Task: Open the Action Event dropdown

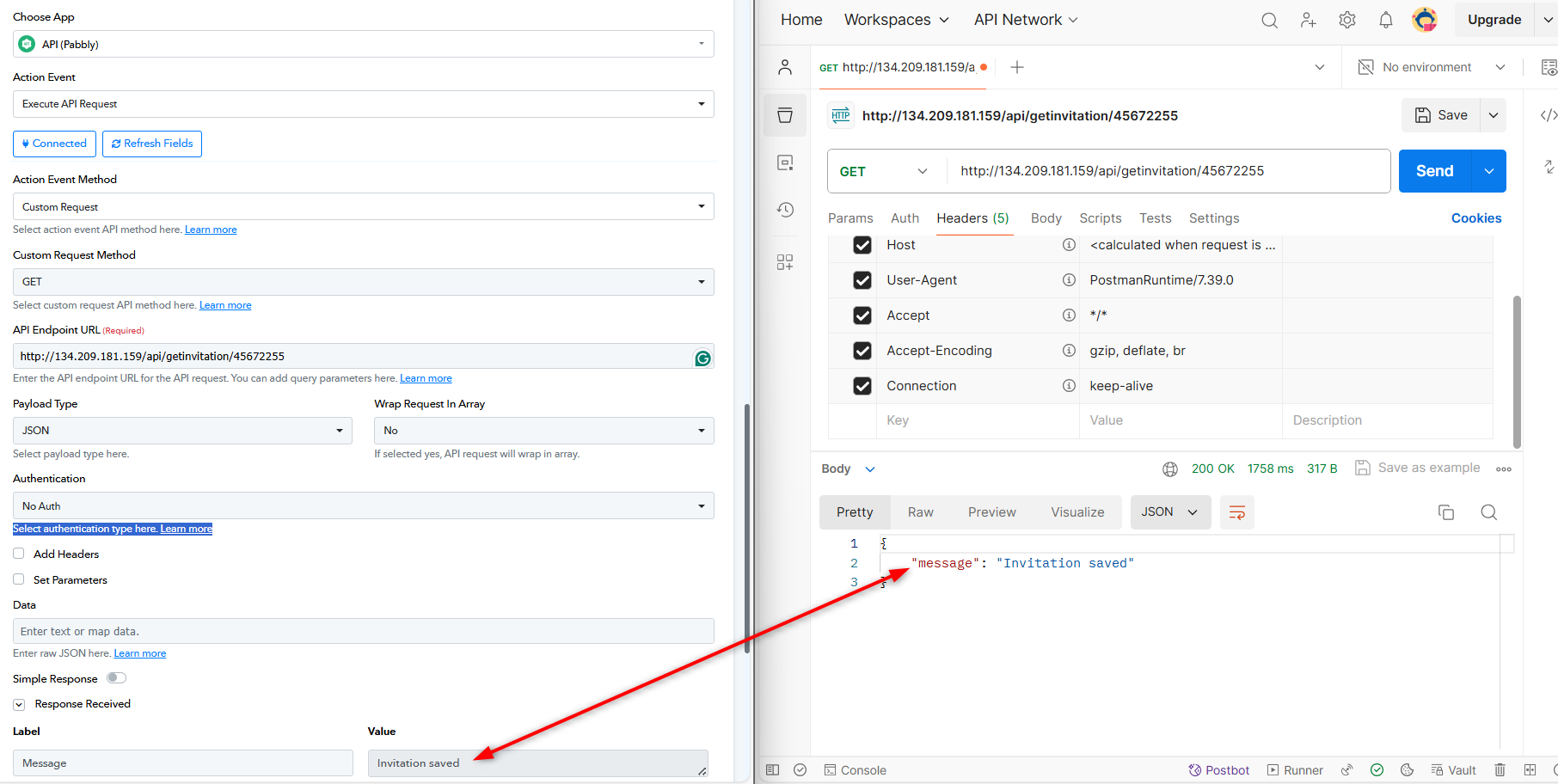Action: point(364,104)
